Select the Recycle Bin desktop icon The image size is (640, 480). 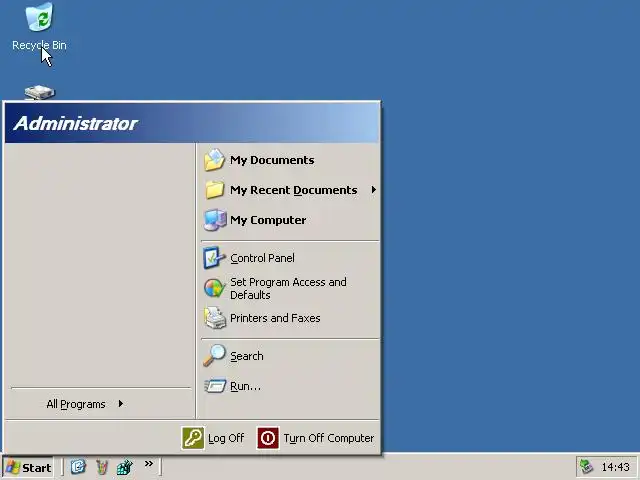tap(39, 27)
